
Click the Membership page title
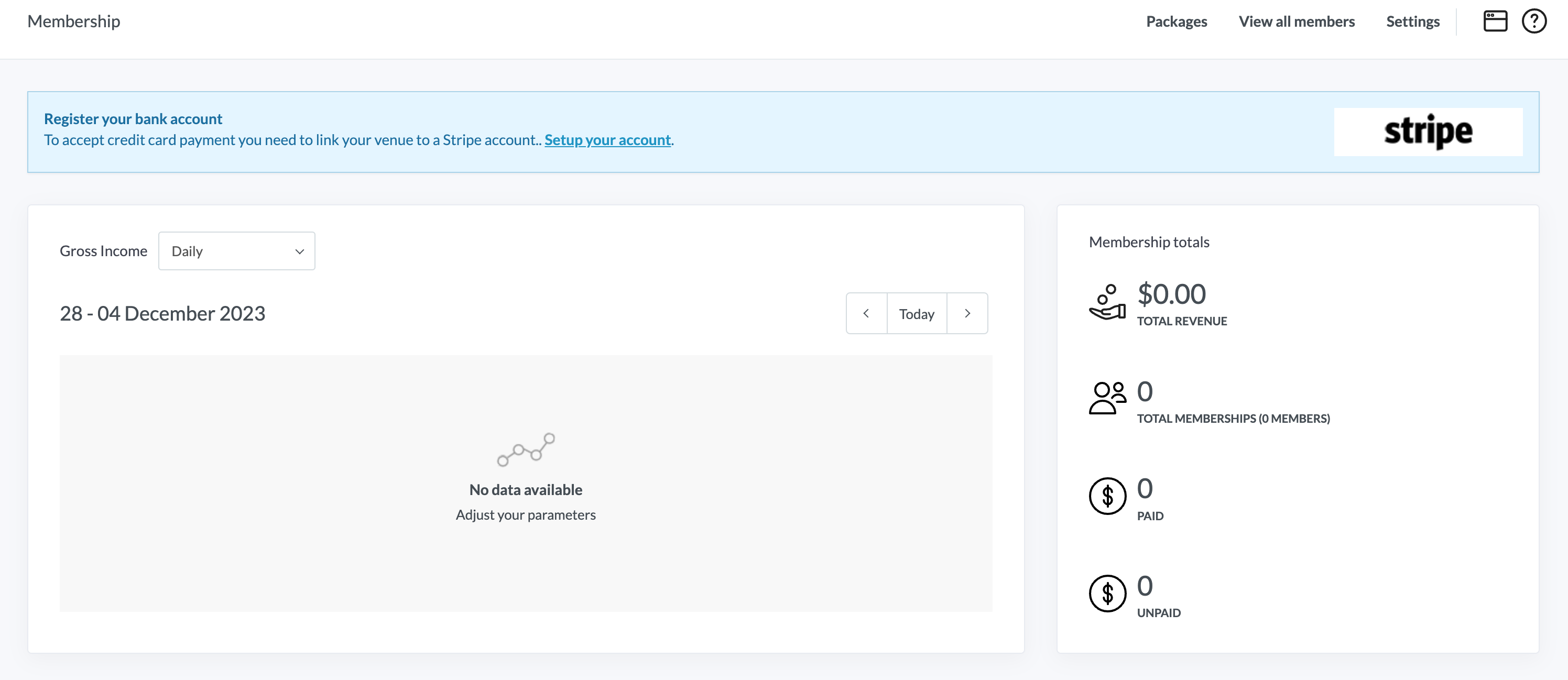[74, 21]
